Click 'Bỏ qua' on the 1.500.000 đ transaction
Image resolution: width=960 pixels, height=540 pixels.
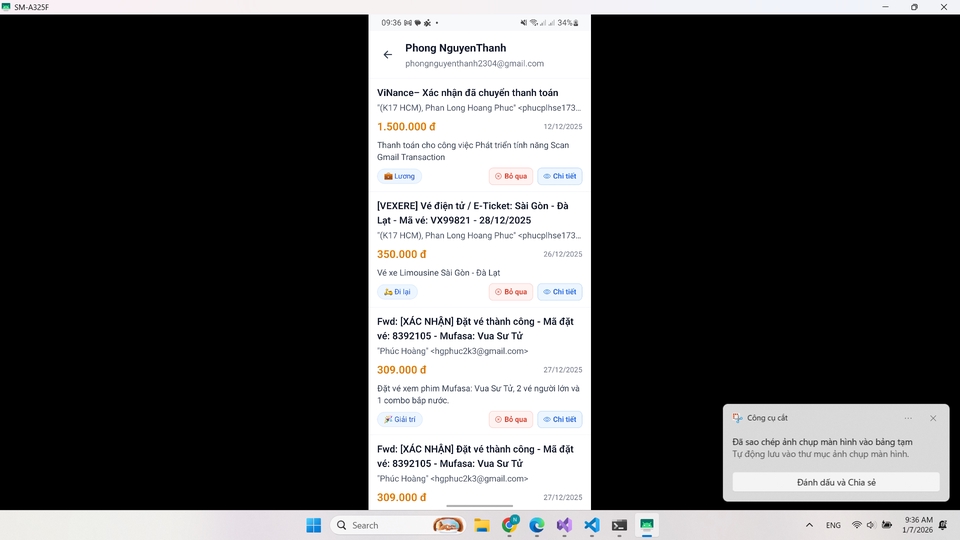click(510, 176)
